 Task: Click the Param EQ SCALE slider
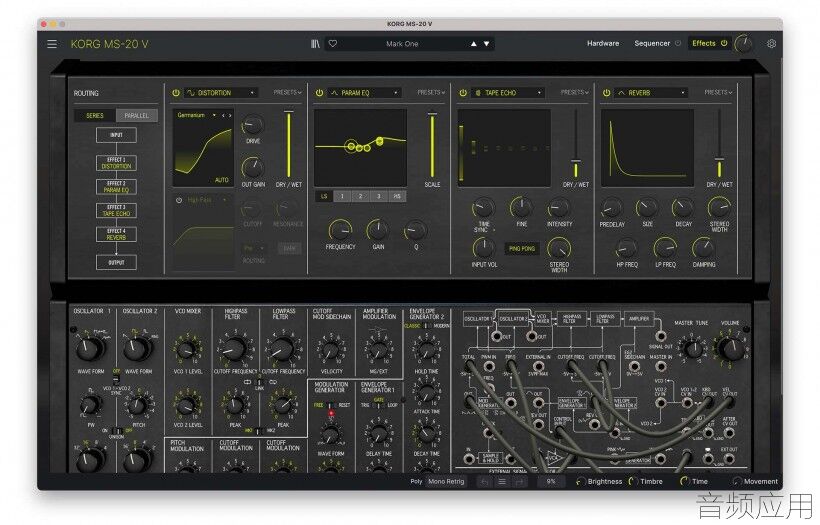(432, 145)
